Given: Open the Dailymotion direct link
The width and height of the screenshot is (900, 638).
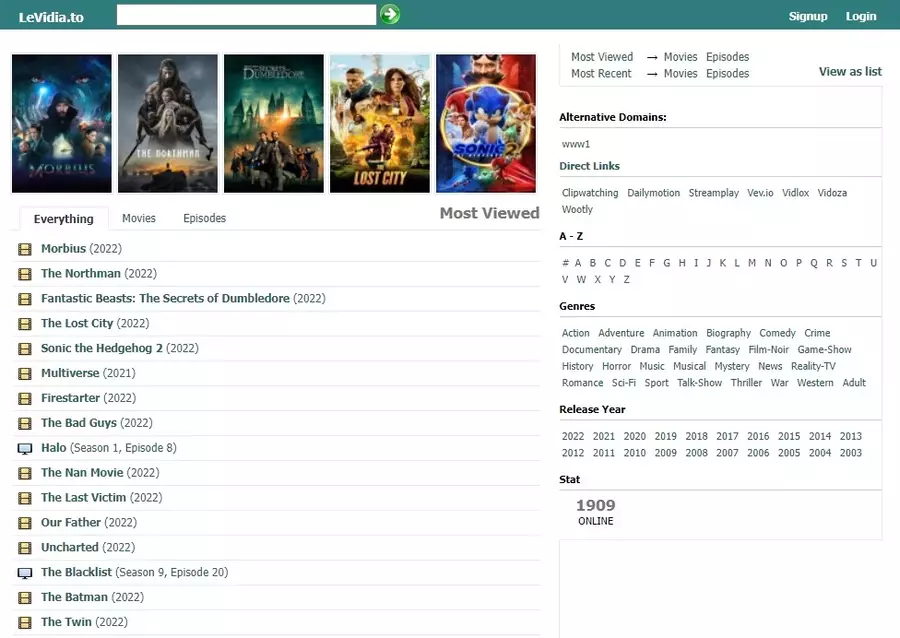Looking at the screenshot, I should point(653,193).
